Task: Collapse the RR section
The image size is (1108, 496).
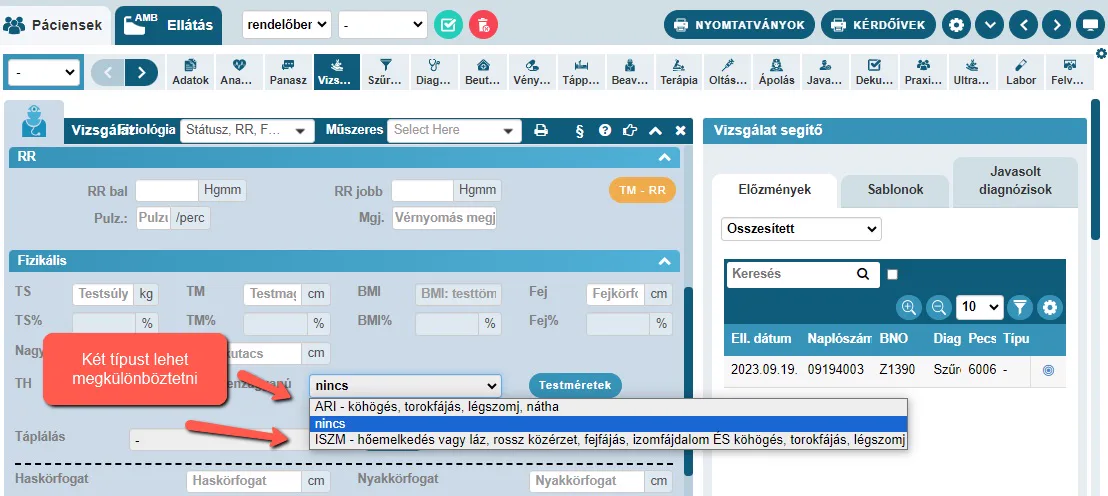Action: point(664,158)
